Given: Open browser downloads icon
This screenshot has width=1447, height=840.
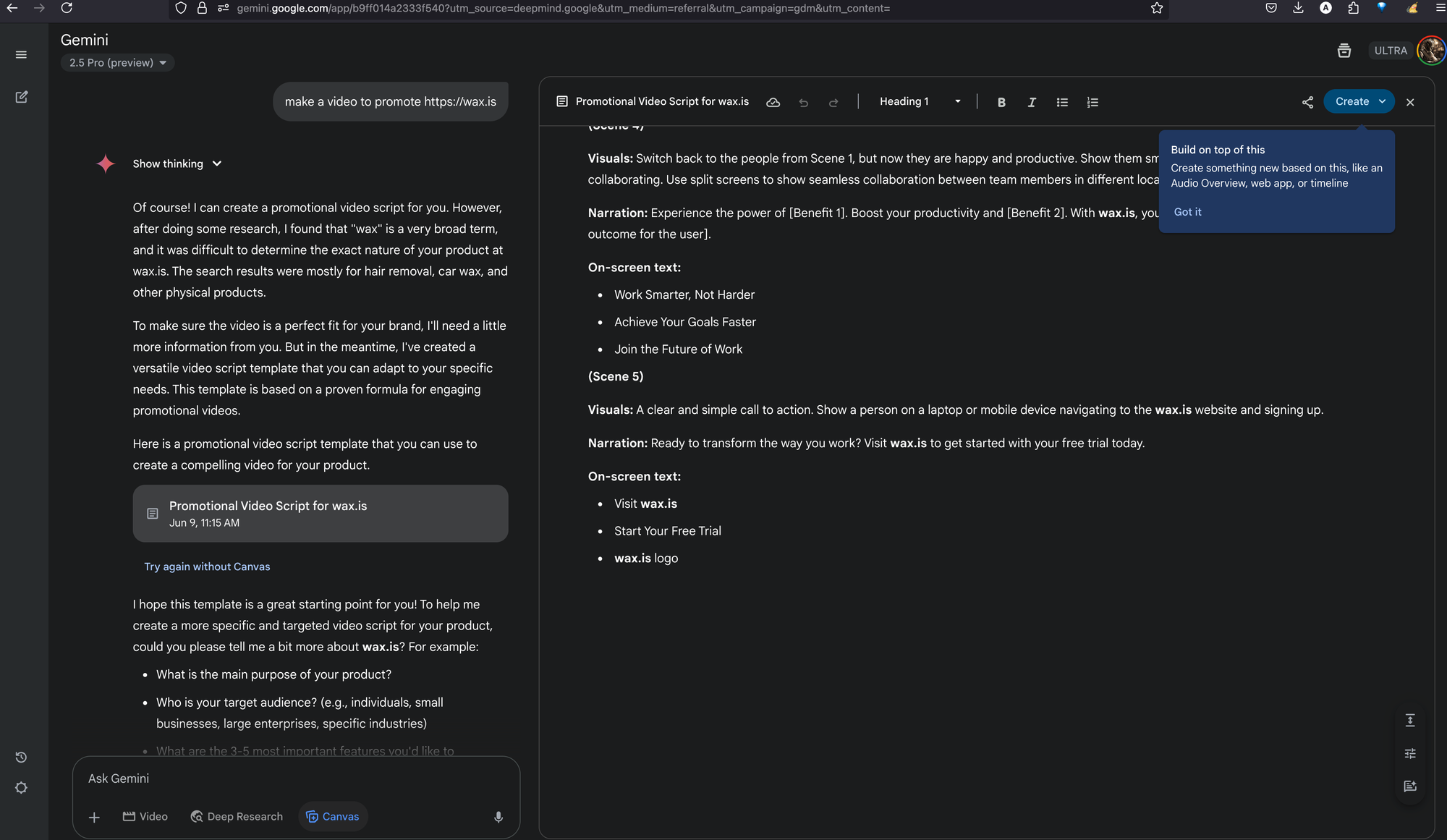Looking at the screenshot, I should coord(1299,8).
